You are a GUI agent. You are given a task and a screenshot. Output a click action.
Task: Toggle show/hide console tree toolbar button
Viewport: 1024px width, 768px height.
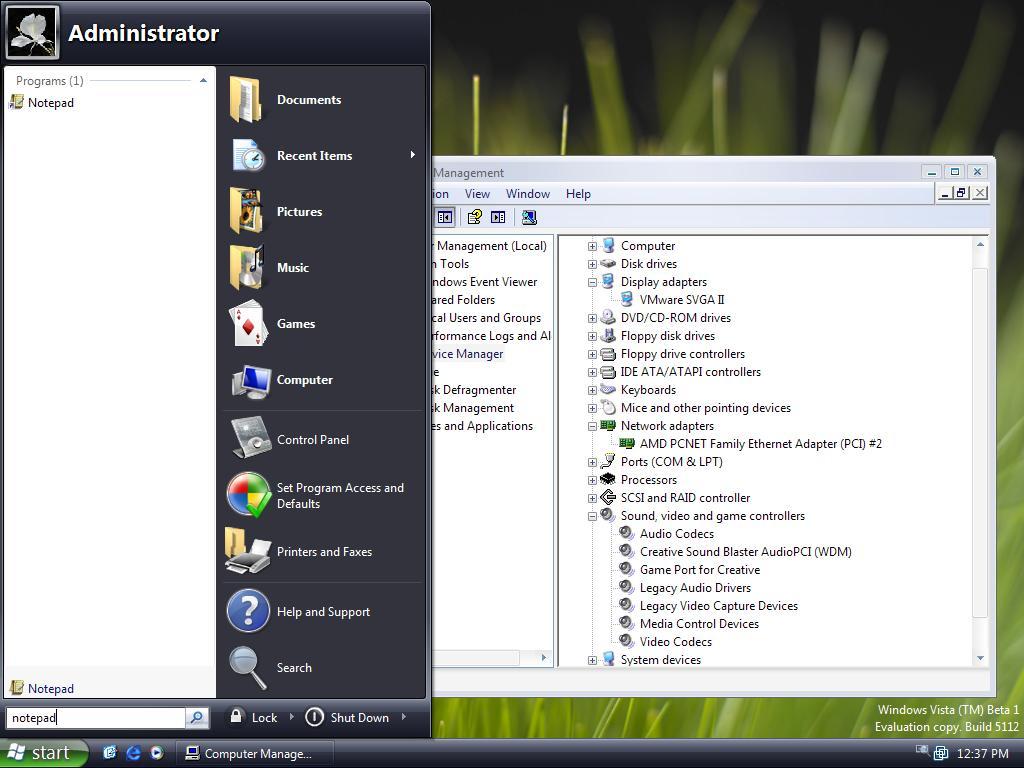coord(445,217)
